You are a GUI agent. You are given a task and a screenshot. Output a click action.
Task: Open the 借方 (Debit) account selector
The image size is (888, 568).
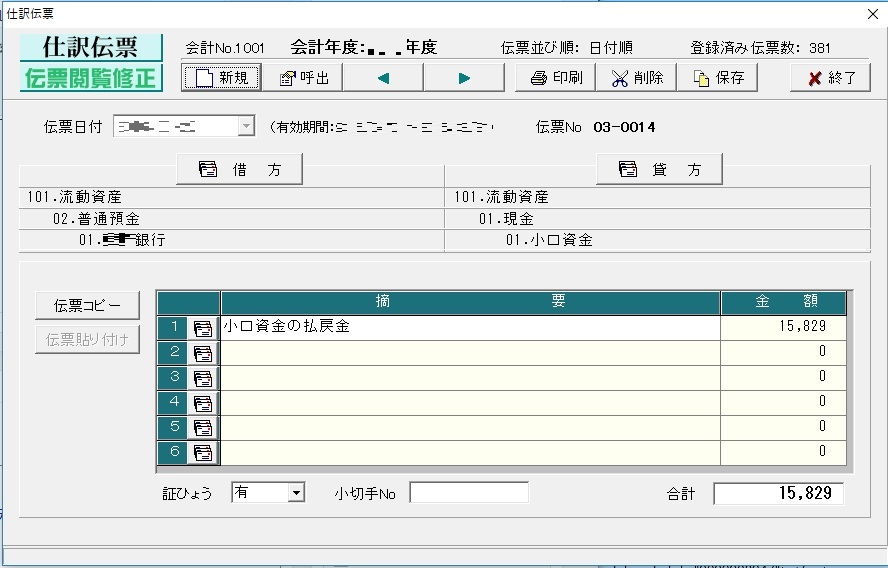pos(239,170)
